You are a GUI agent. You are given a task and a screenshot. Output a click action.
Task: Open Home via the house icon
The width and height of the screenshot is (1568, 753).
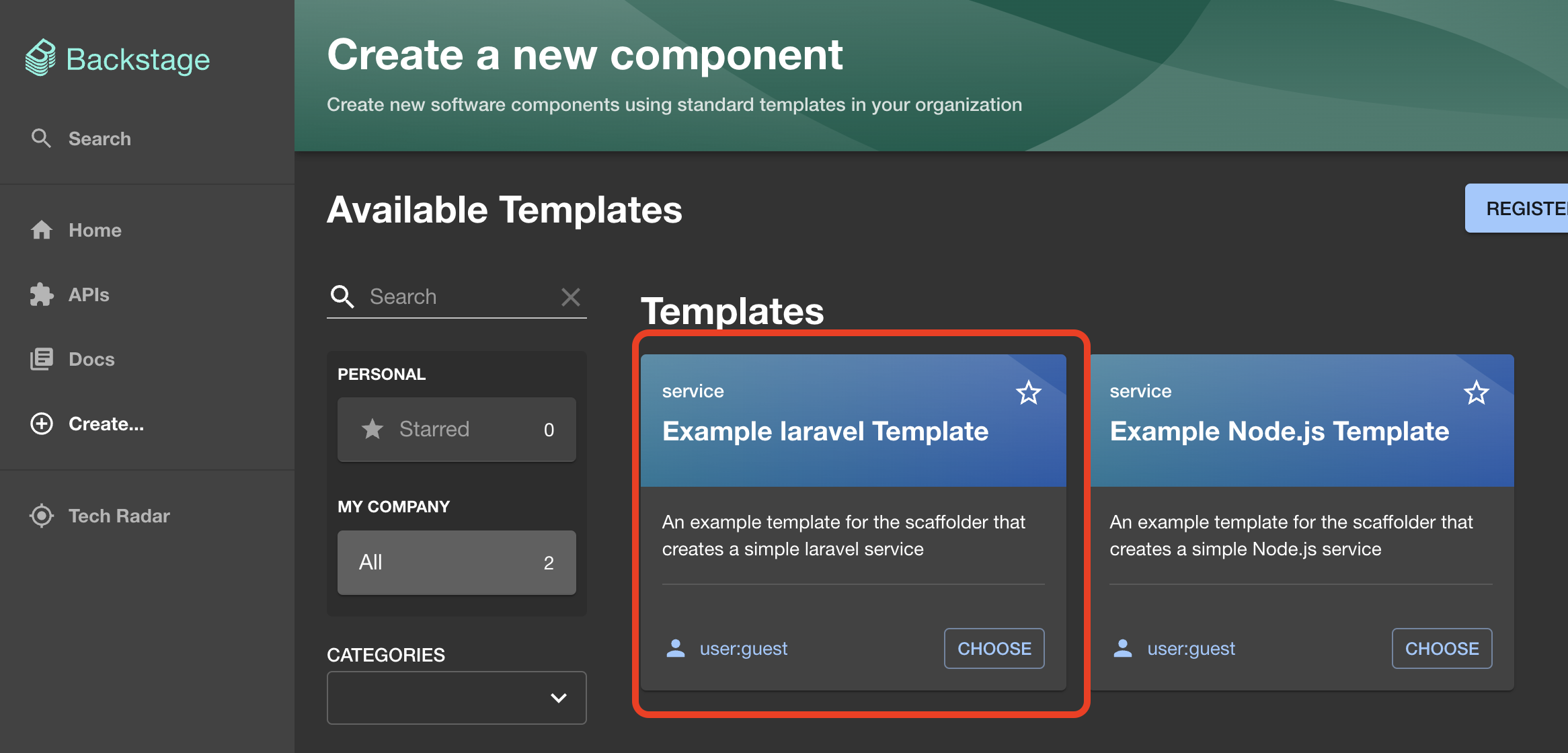point(41,230)
